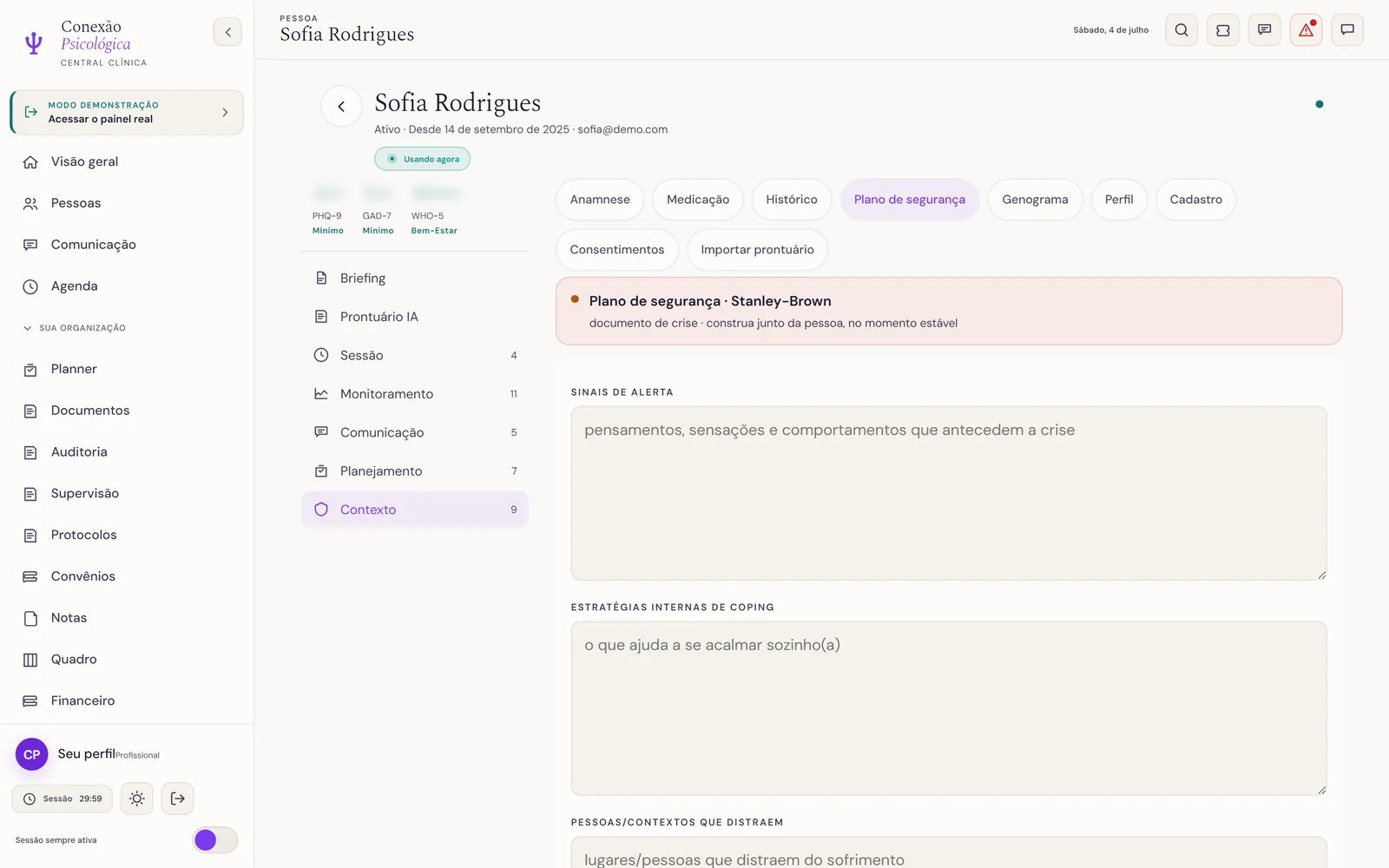Viewport: 1389px width, 868px height.
Task: Open Visão geral from the sidebar
Action: tap(127, 161)
